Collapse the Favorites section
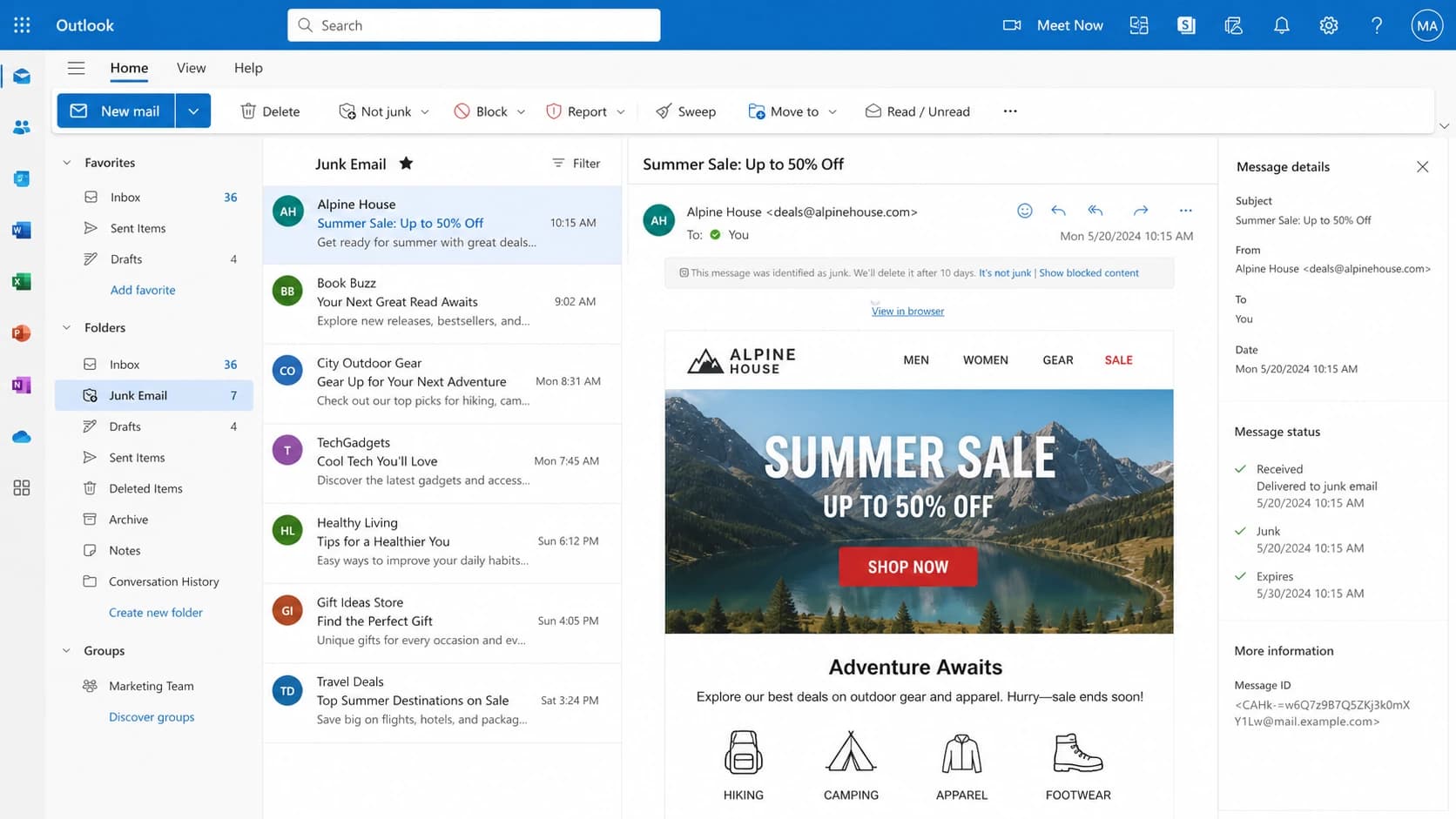Image resolution: width=1456 pixels, height=819 pixels. [x=66, y=163]
